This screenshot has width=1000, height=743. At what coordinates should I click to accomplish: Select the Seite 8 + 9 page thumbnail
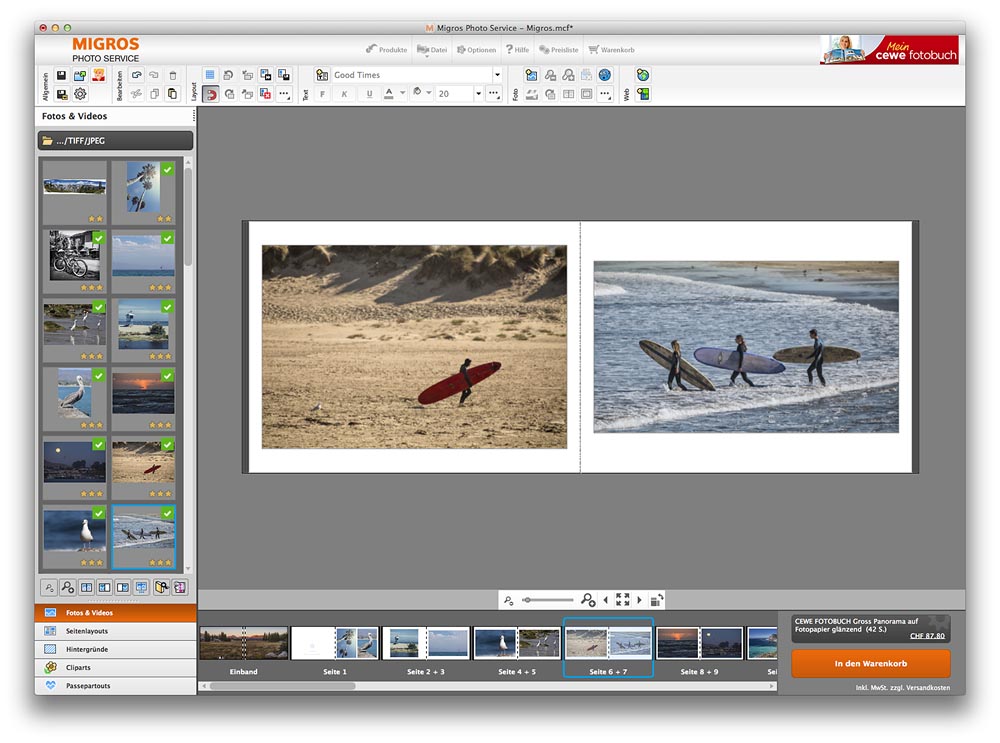point(699,649)
